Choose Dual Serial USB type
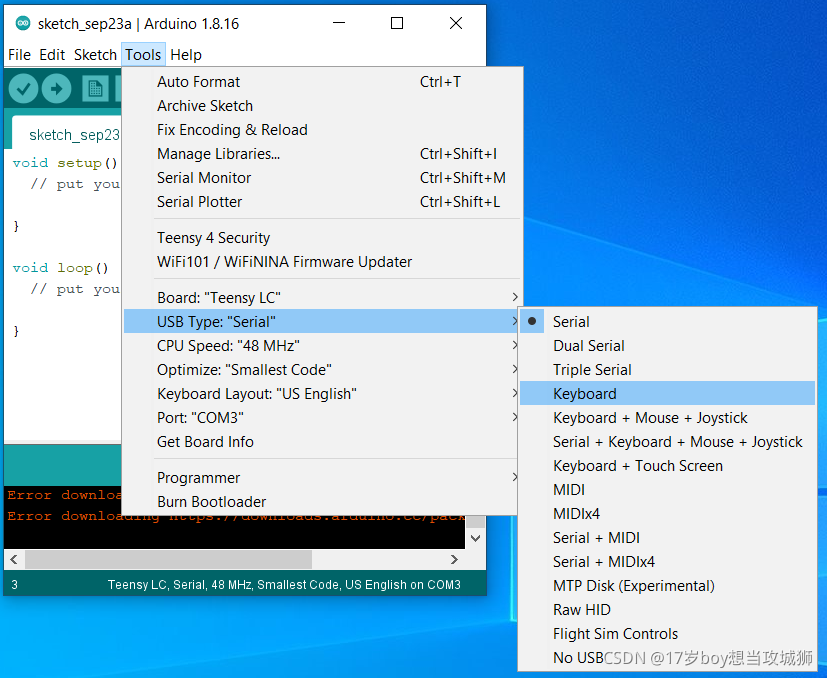The width and height of the screenshot is (827, 678). pos(667,346)
